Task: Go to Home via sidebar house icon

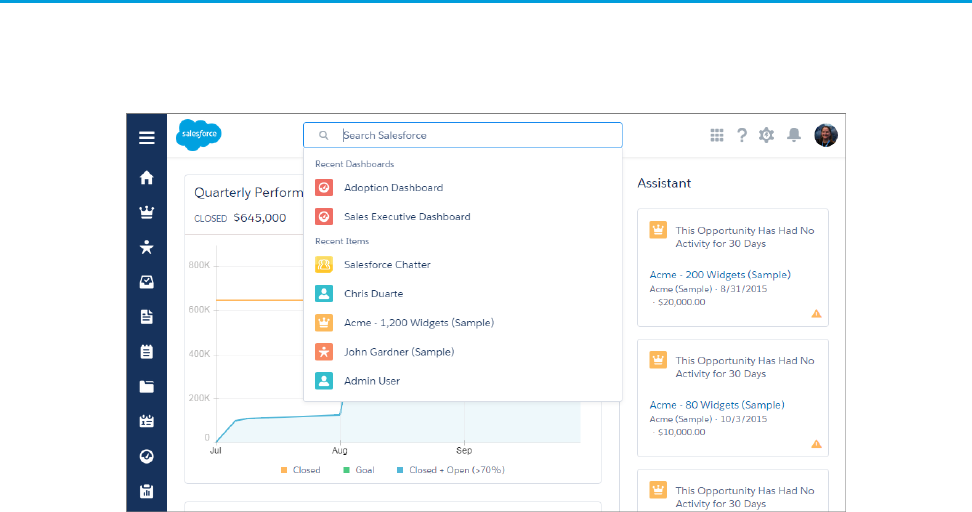Action: click(x=147, y=177)
